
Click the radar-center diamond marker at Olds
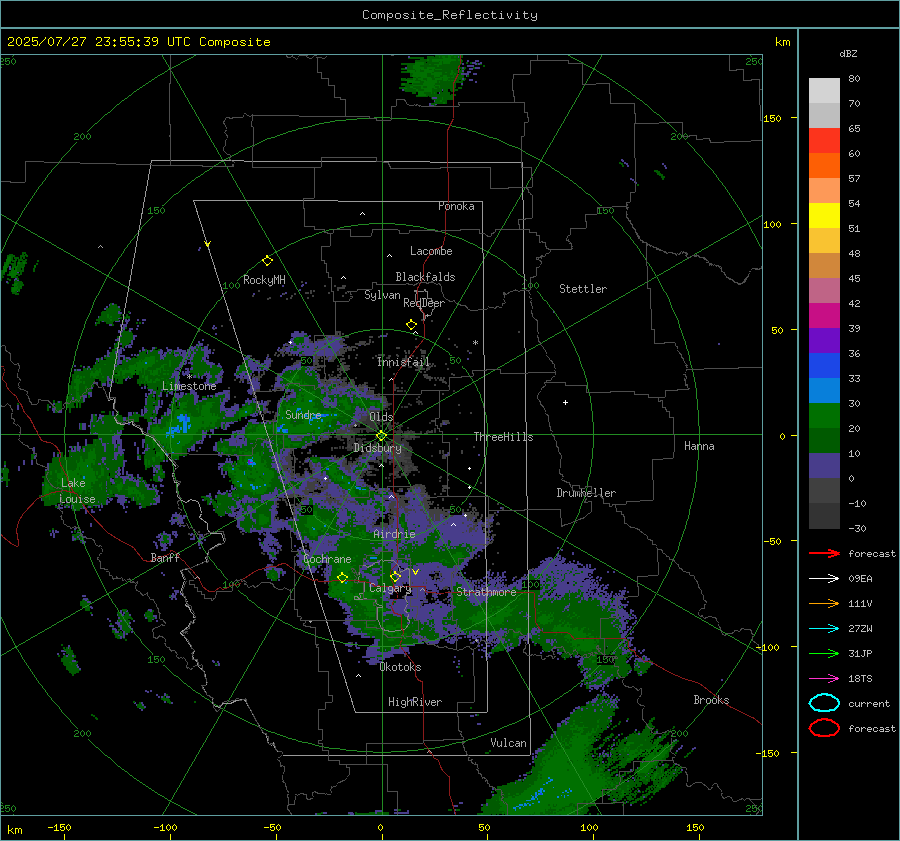pyautogui.click(x=381, y=436)
